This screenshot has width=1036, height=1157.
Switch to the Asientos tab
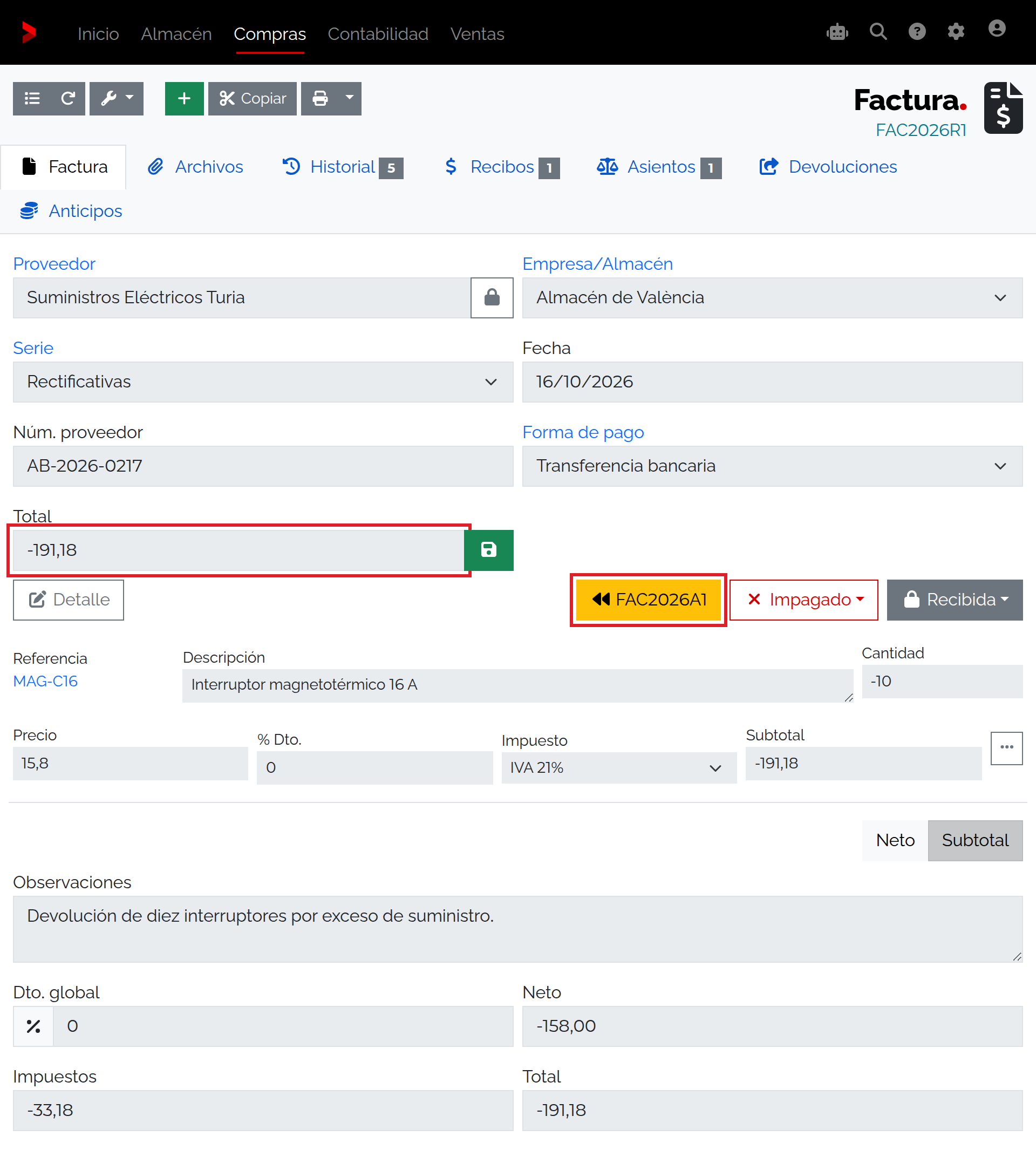click(x=659, y=167)
